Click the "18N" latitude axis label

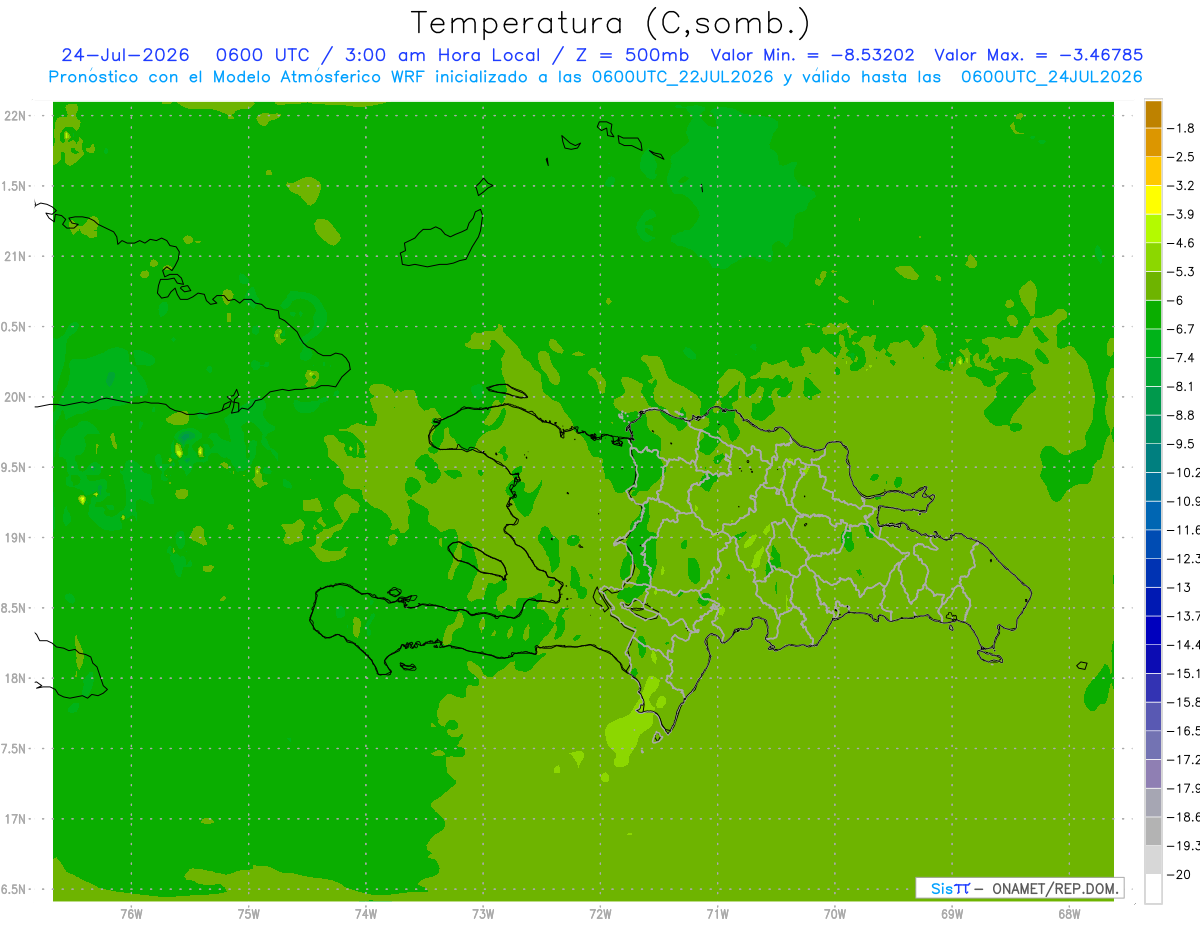(x=16, y=678)
